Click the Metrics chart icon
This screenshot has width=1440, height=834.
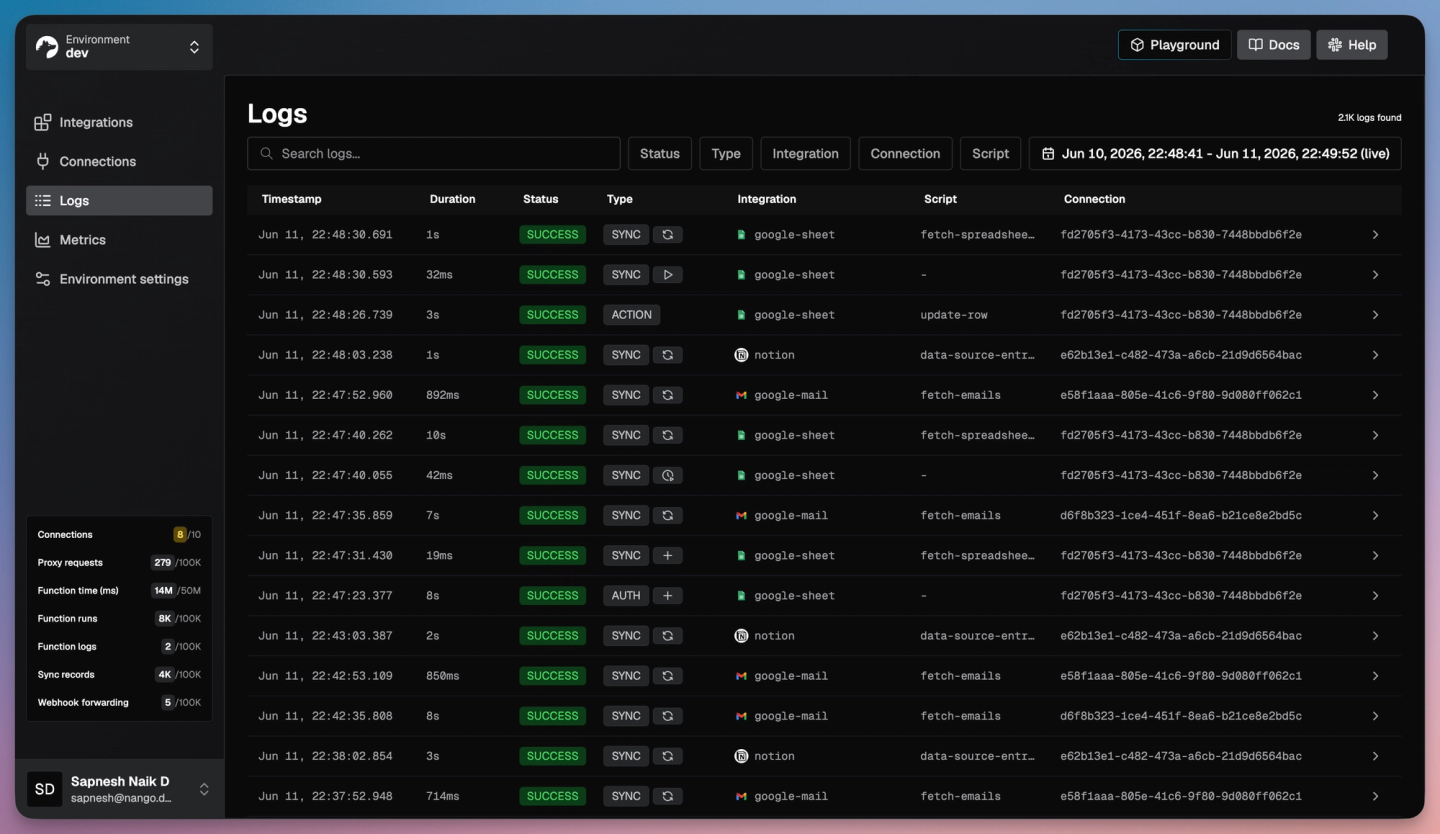pyautogui.click(x=43, y=240)
